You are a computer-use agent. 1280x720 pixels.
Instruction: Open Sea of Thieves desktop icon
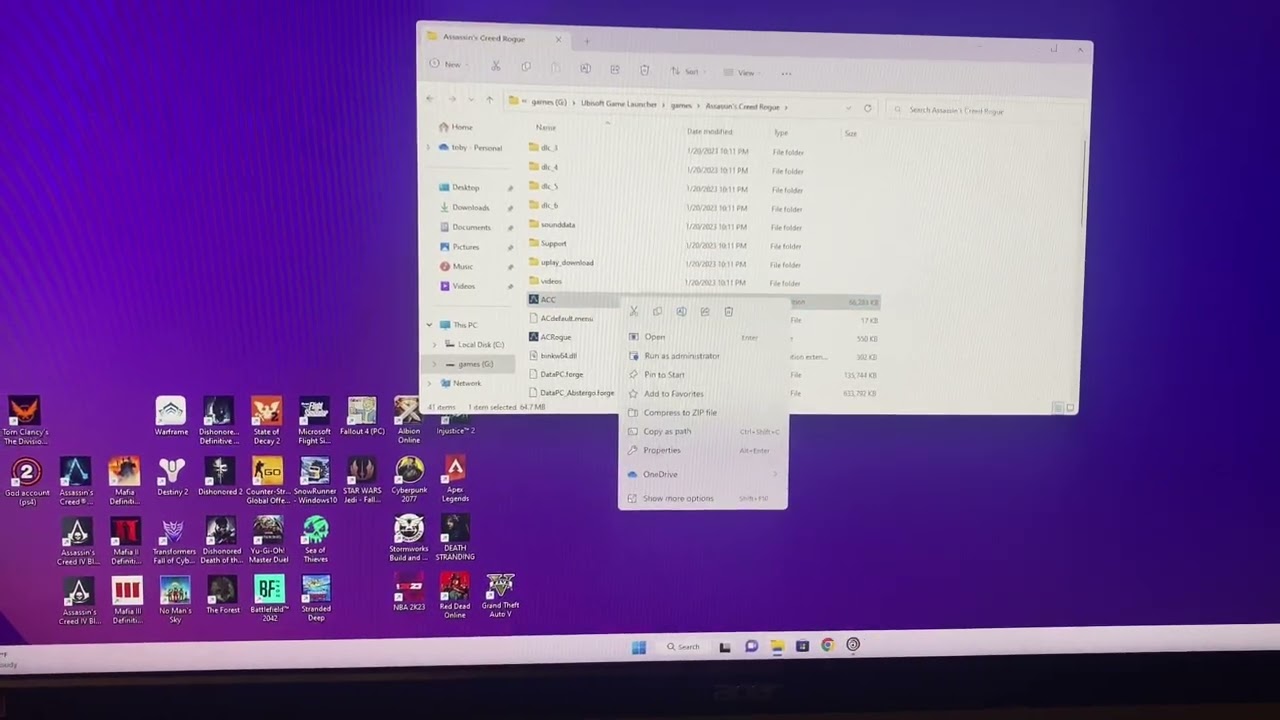click(315, 540)
